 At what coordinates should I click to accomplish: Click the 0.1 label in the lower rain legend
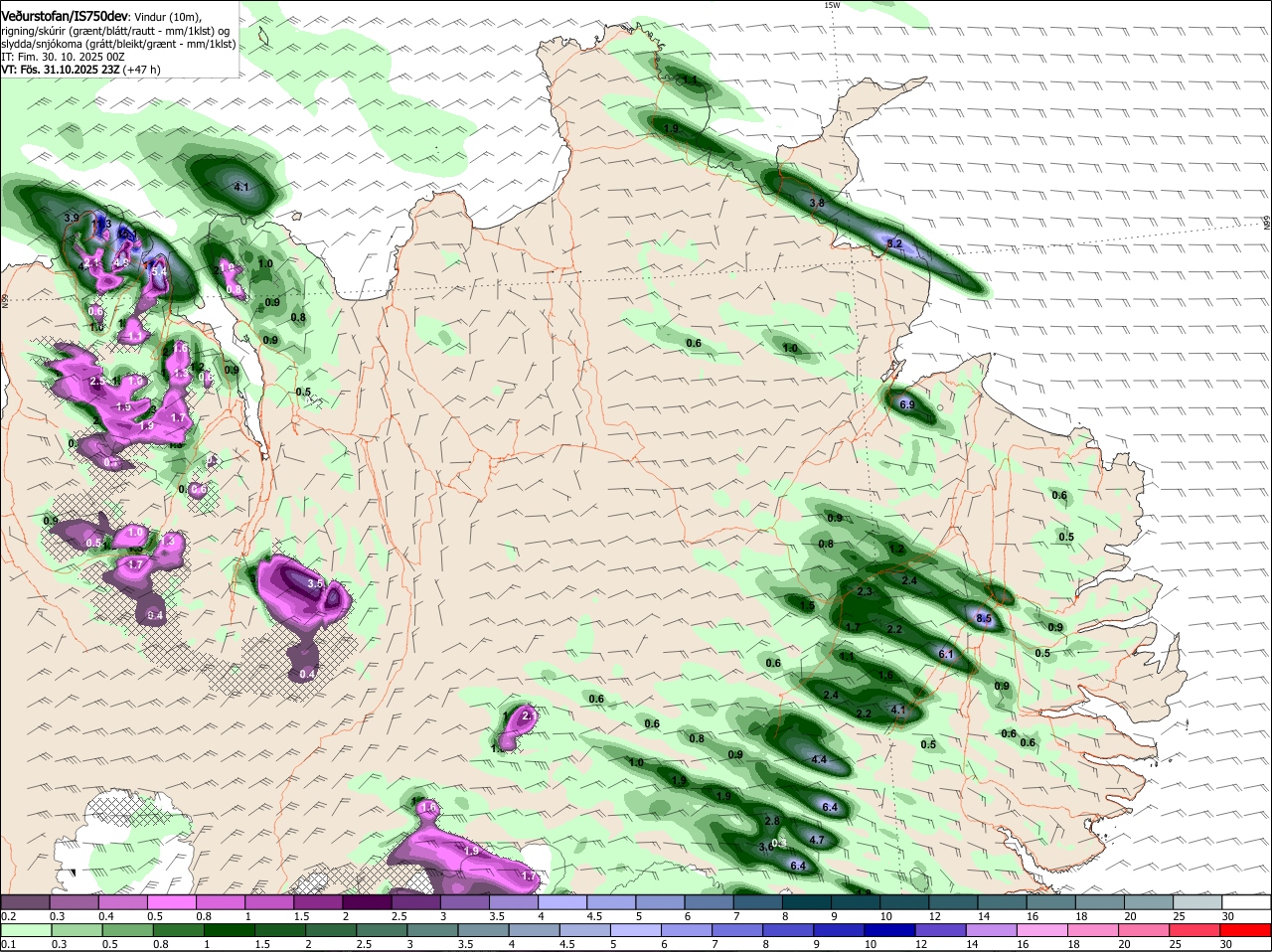coord(8,944)
